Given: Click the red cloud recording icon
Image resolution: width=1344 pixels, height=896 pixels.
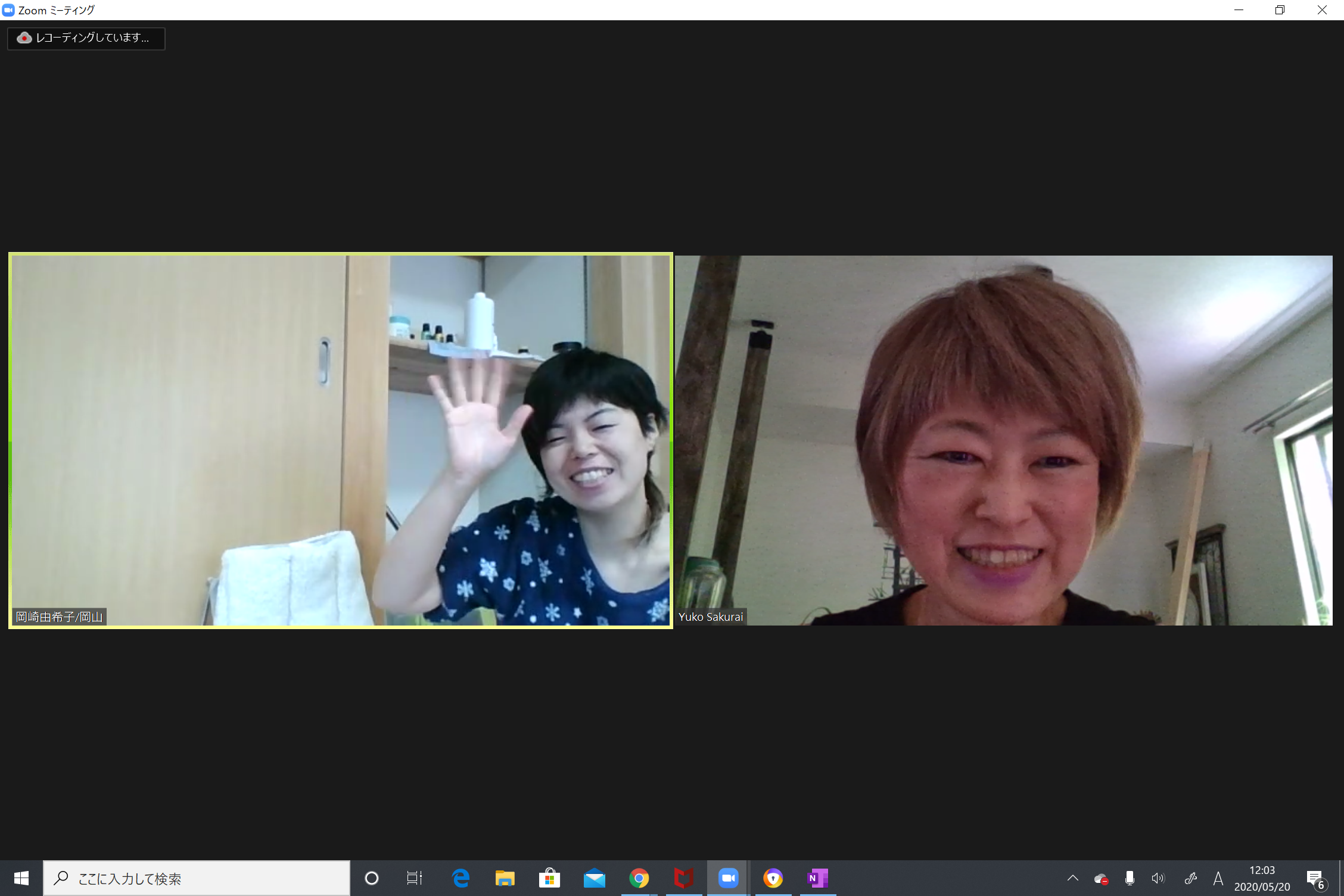Looking at the screenshot, I should tap(24, 38).
